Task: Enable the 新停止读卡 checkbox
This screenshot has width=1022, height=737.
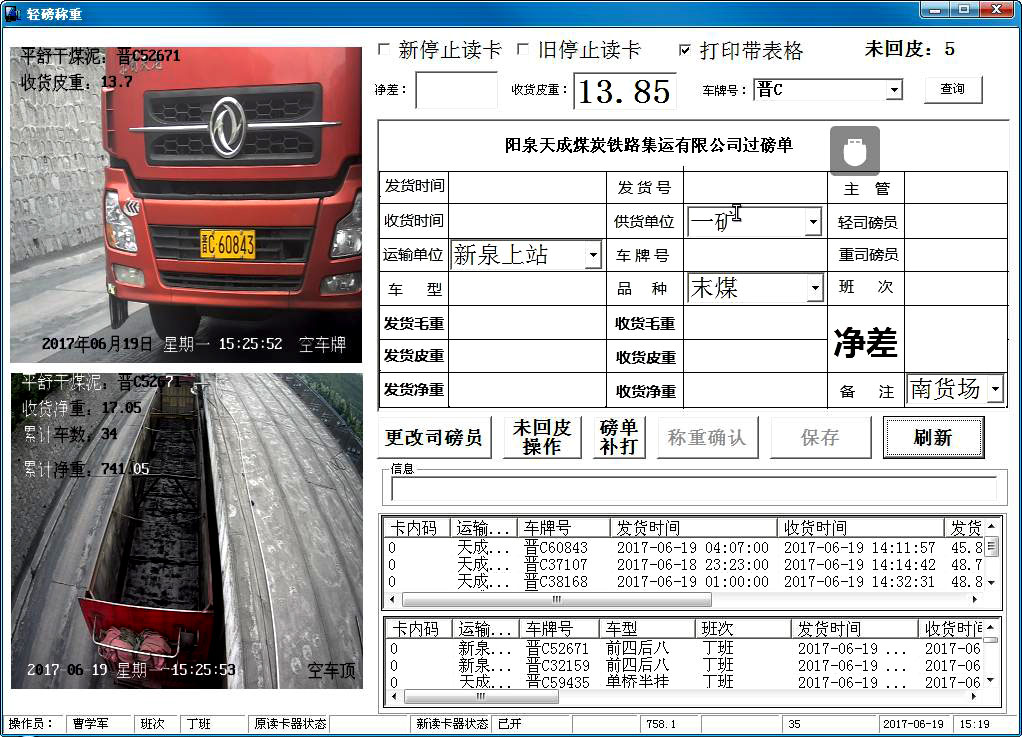Action: pos(384,50)
